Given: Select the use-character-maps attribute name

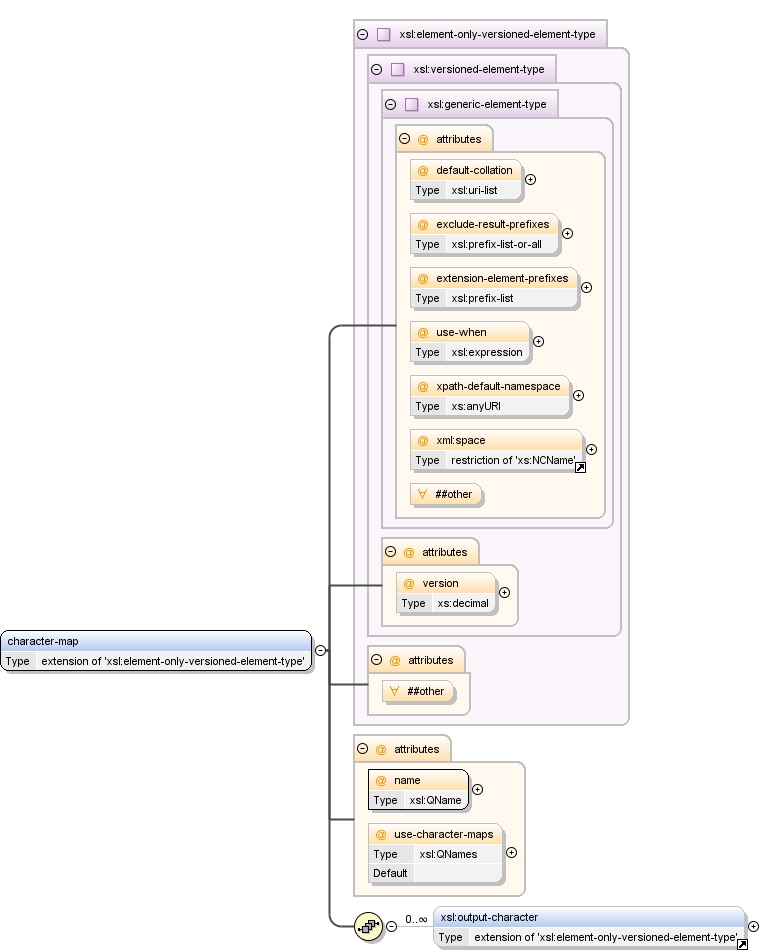Looking at the screenshot, I should coord(444,835).
